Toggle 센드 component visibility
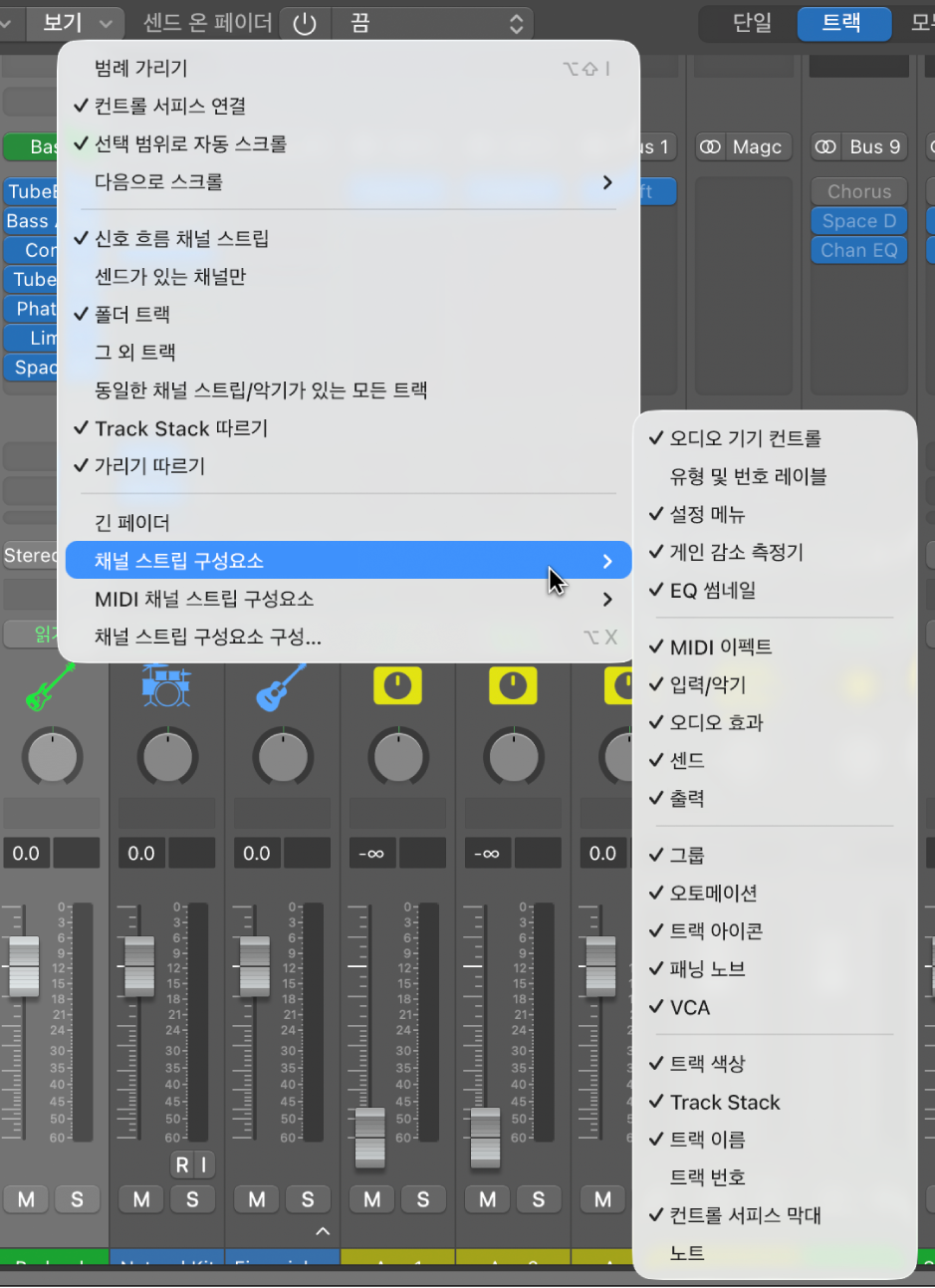The image size is (935, 1288). click(775, 760)
